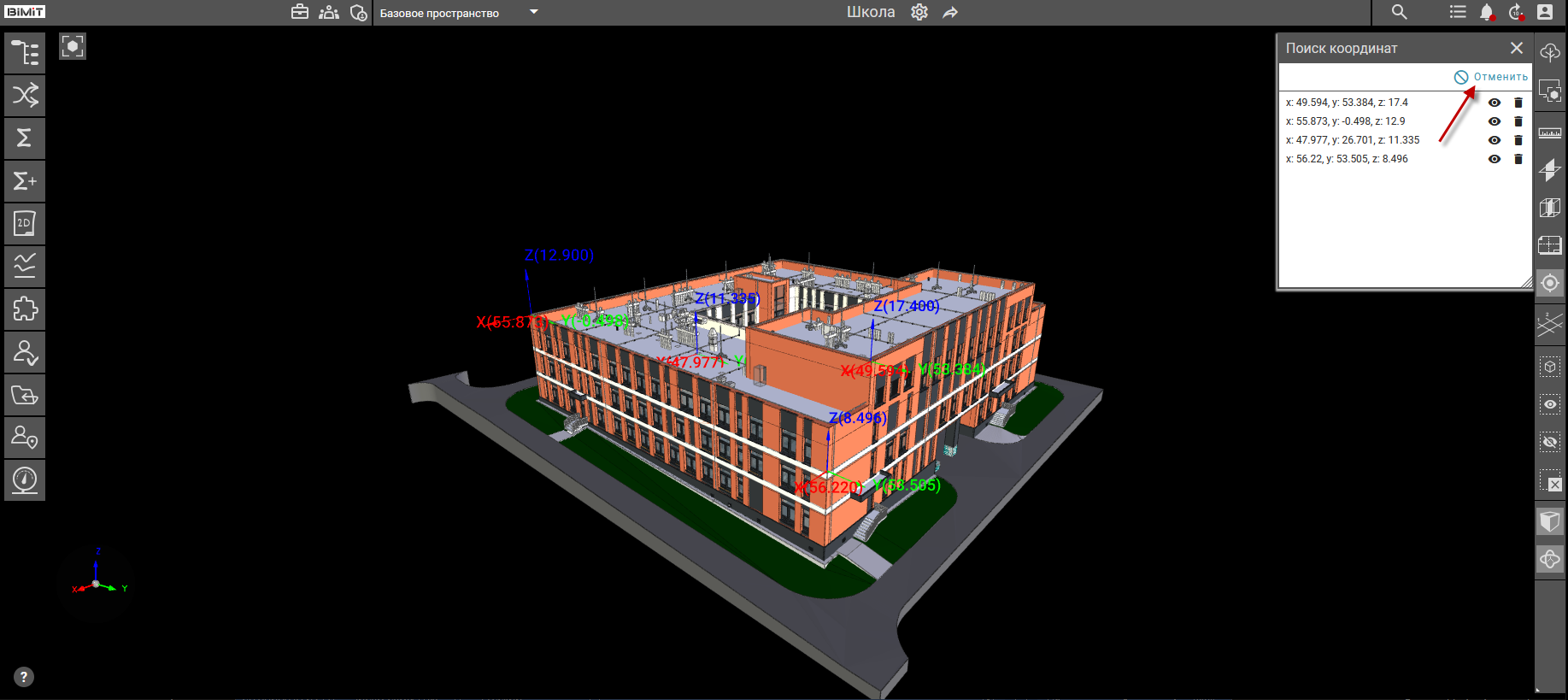
Task: Open the user account menu
Action: (x=1544, y=12)
